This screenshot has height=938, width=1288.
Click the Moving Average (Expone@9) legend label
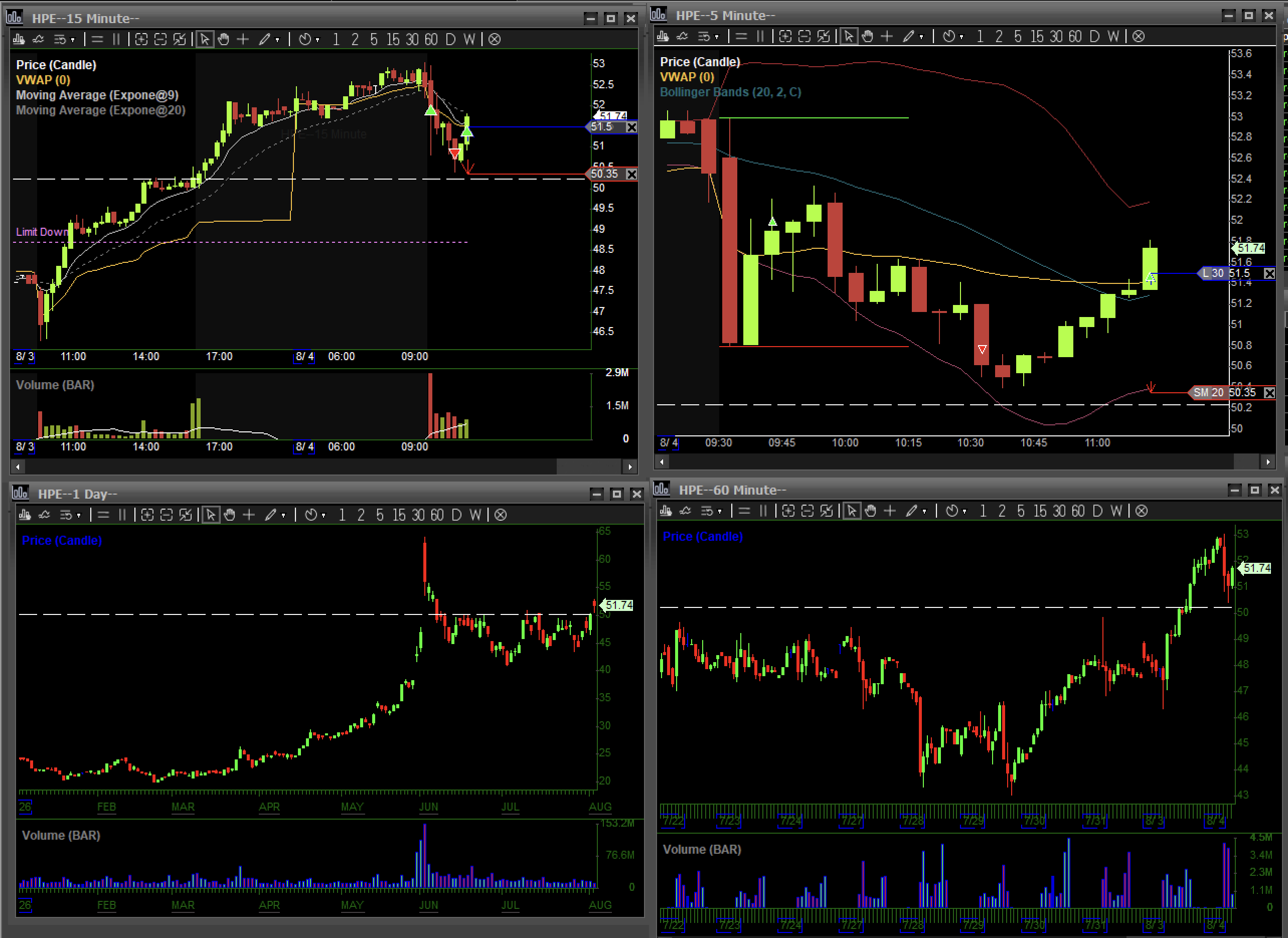pyautogui.click(x=97, y=95)
